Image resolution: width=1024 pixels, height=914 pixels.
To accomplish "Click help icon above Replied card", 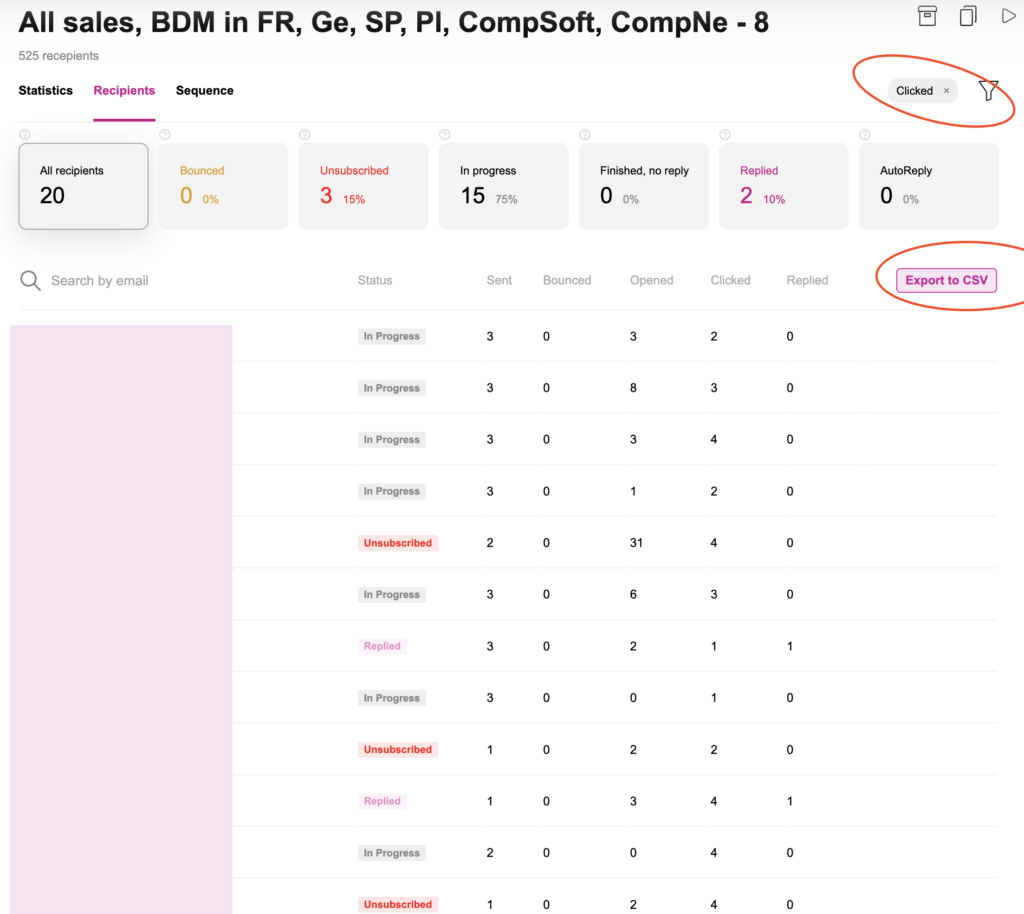I will (724, 135).
